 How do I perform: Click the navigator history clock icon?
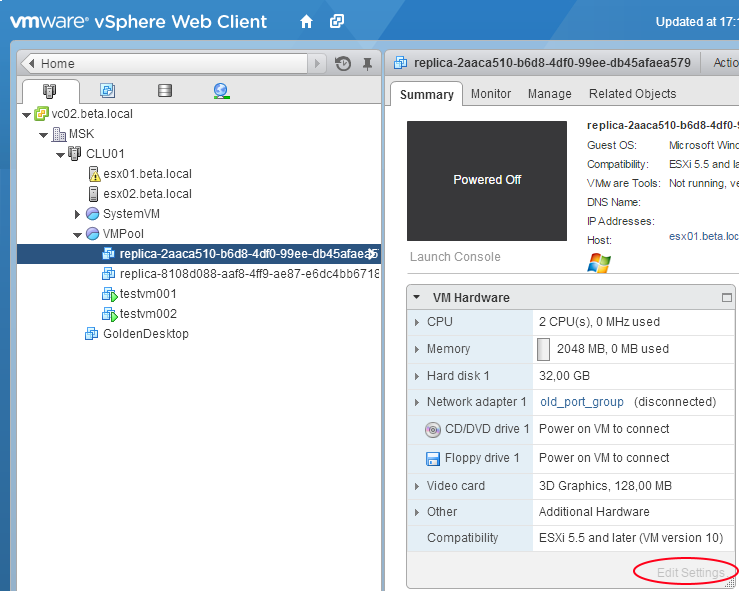(x=343, y=64)
